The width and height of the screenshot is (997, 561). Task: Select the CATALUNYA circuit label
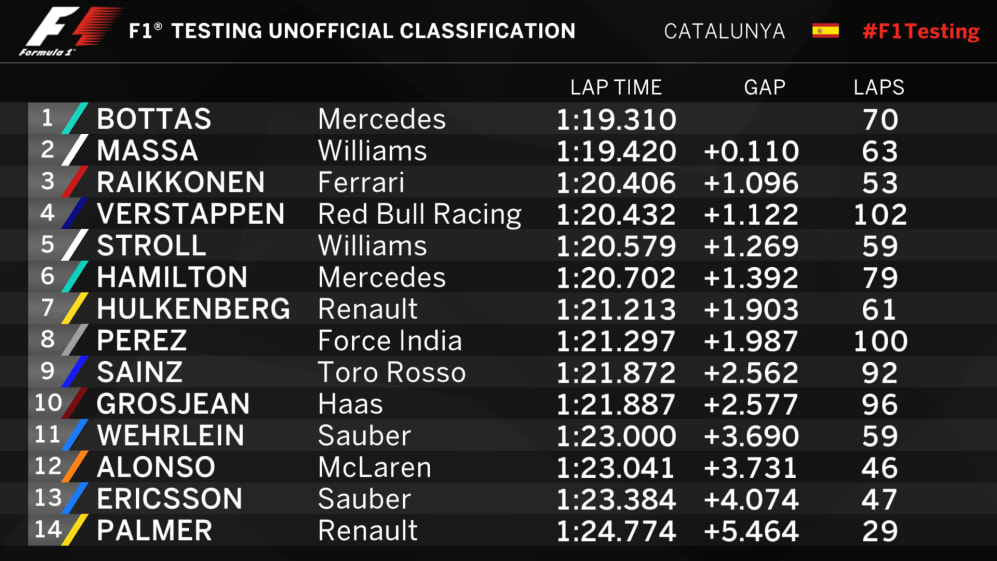point(724,31)
